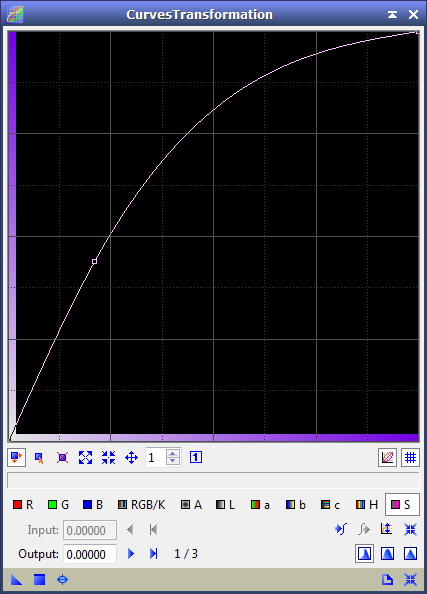Select the S saturation curve
Viewport: 427px width, 594px height.
(402, 505)
